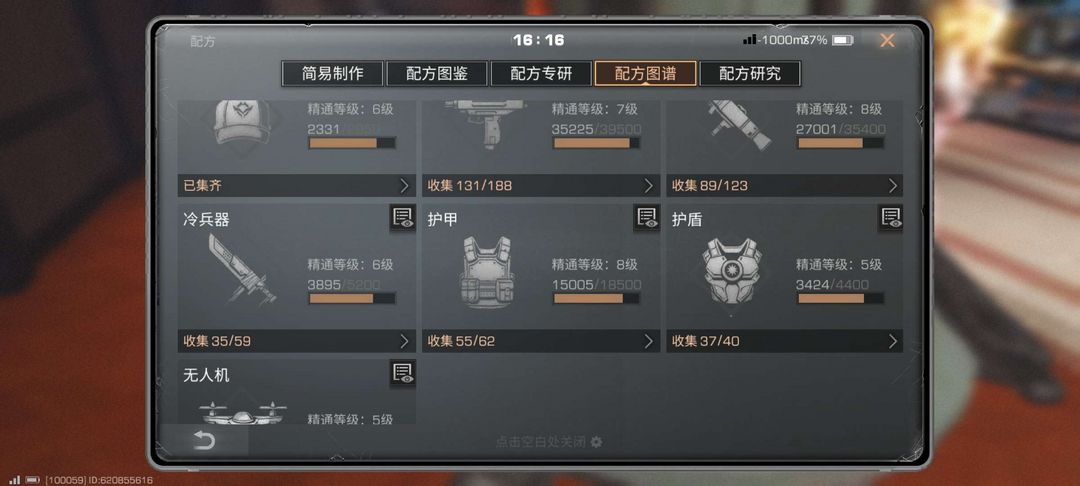The image size is (1080, 486).
Task: Switch to the 简易制作 tab
Action: tap(332, 74)
